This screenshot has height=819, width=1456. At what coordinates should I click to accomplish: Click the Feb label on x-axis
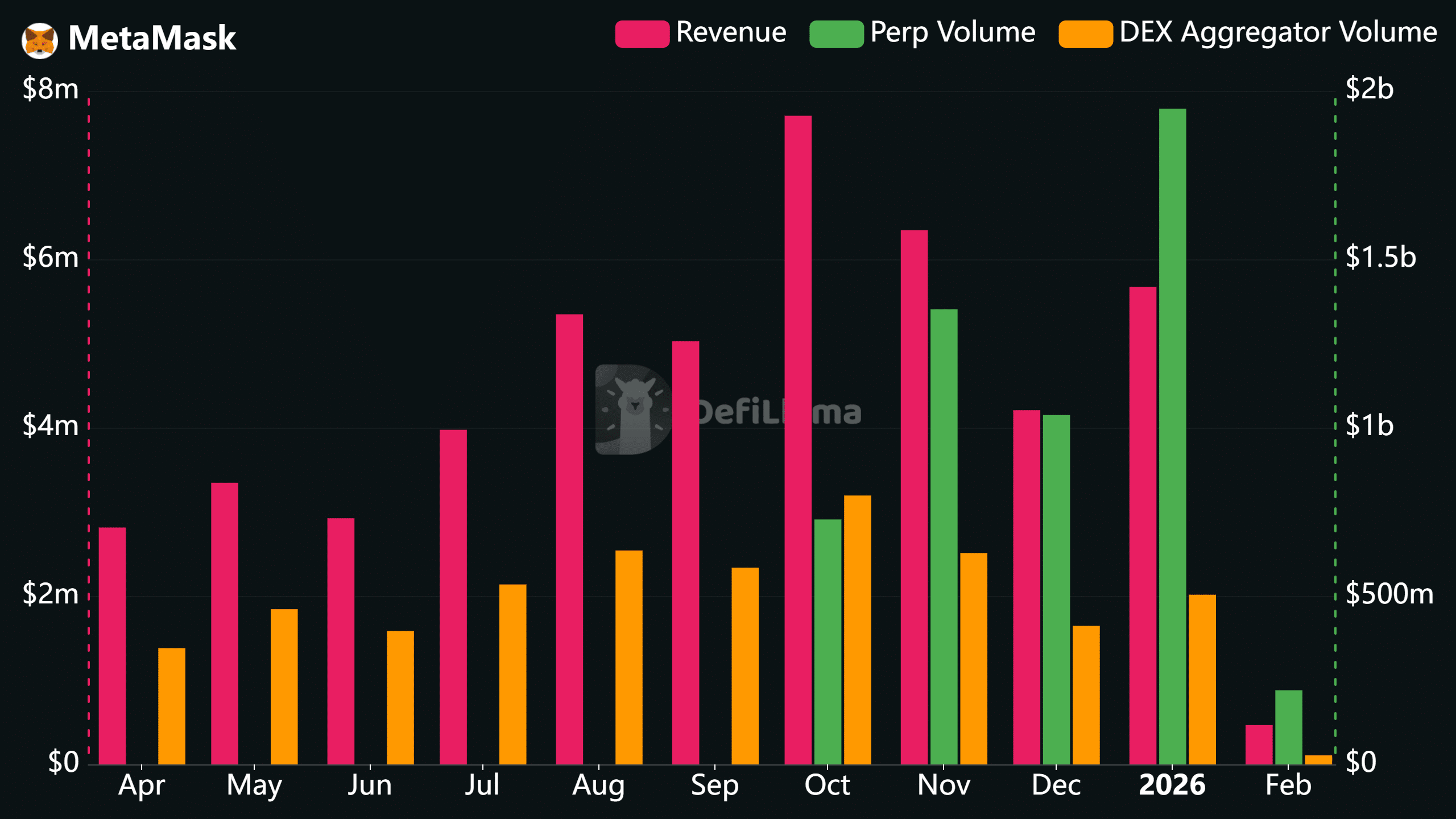(x=1288, y=785)
